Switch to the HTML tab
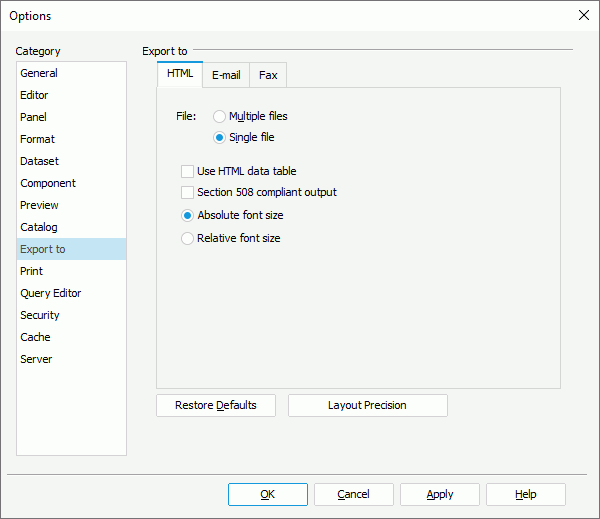 point(180,74)
